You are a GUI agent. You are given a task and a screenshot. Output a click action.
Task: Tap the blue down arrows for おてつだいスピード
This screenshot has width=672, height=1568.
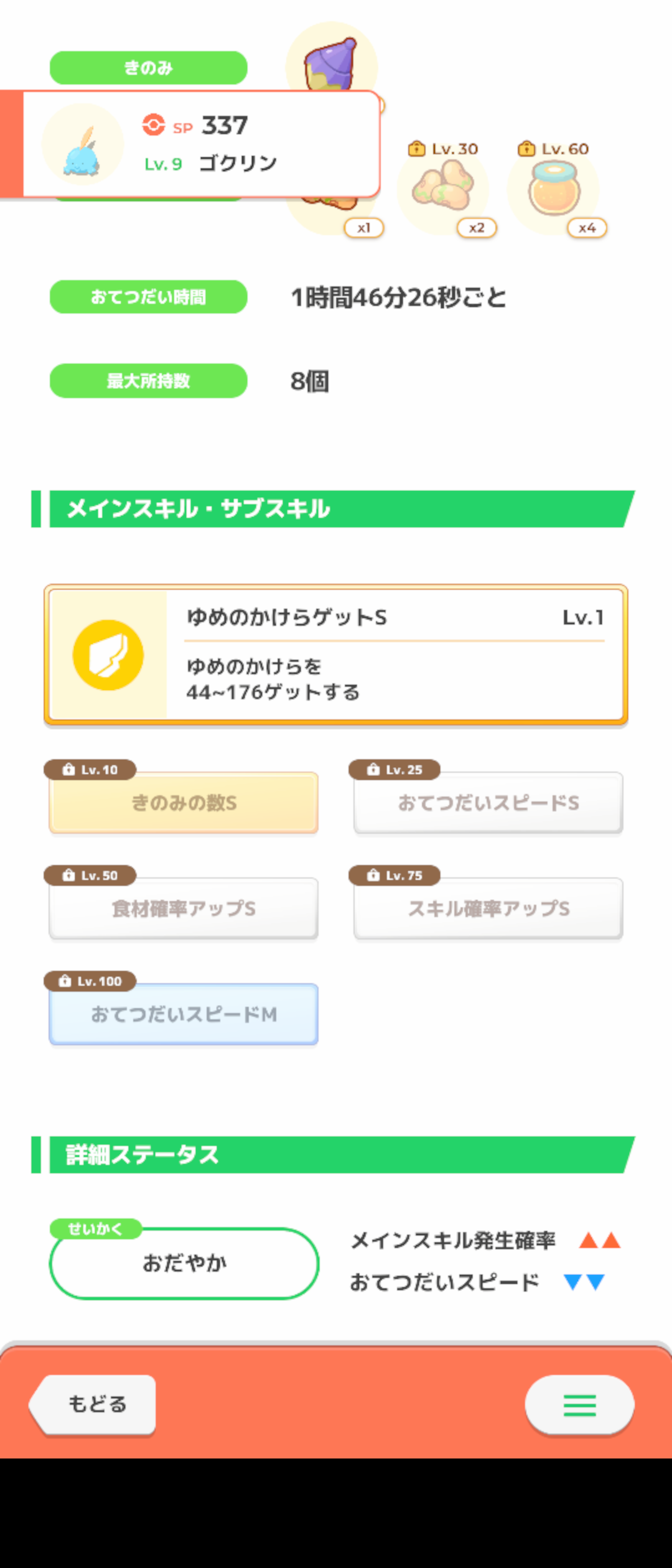coord(584,1282)
